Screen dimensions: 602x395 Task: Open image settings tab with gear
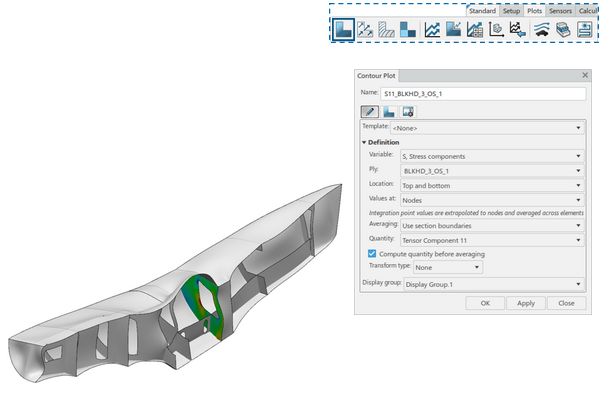[408, 112]
